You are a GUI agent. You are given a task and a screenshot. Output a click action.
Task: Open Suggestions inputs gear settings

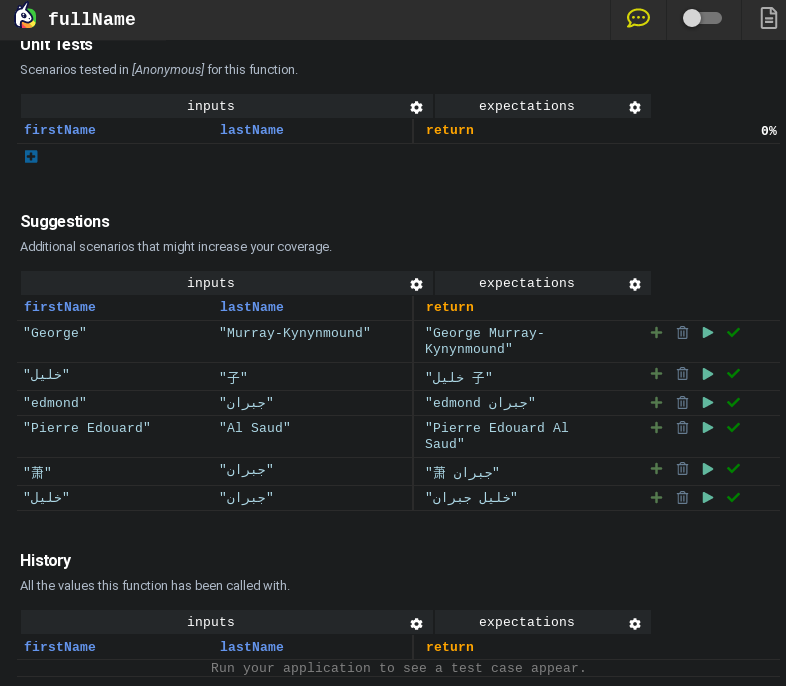tap(416, 284)
